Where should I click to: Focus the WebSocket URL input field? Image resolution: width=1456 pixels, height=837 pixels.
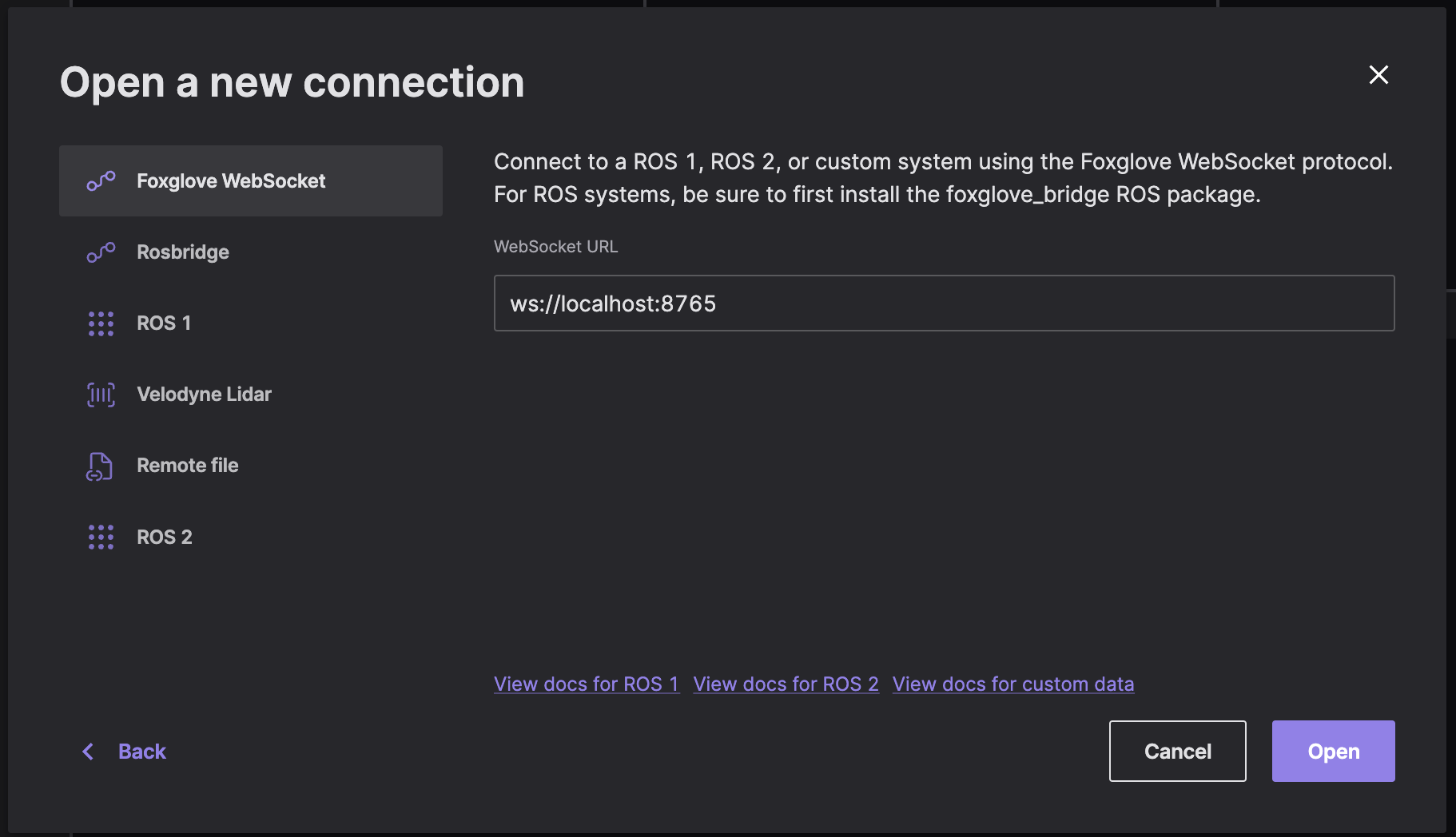click(x=944, y=303)
